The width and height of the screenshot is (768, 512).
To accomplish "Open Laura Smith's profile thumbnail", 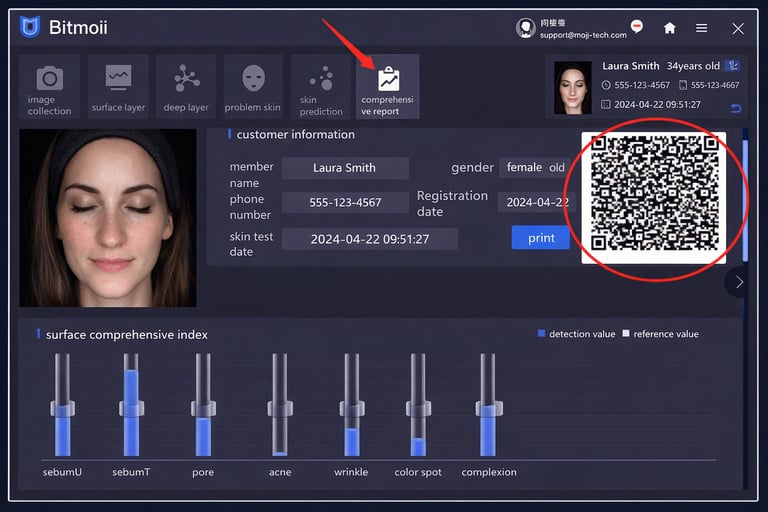I will point(573,88).
